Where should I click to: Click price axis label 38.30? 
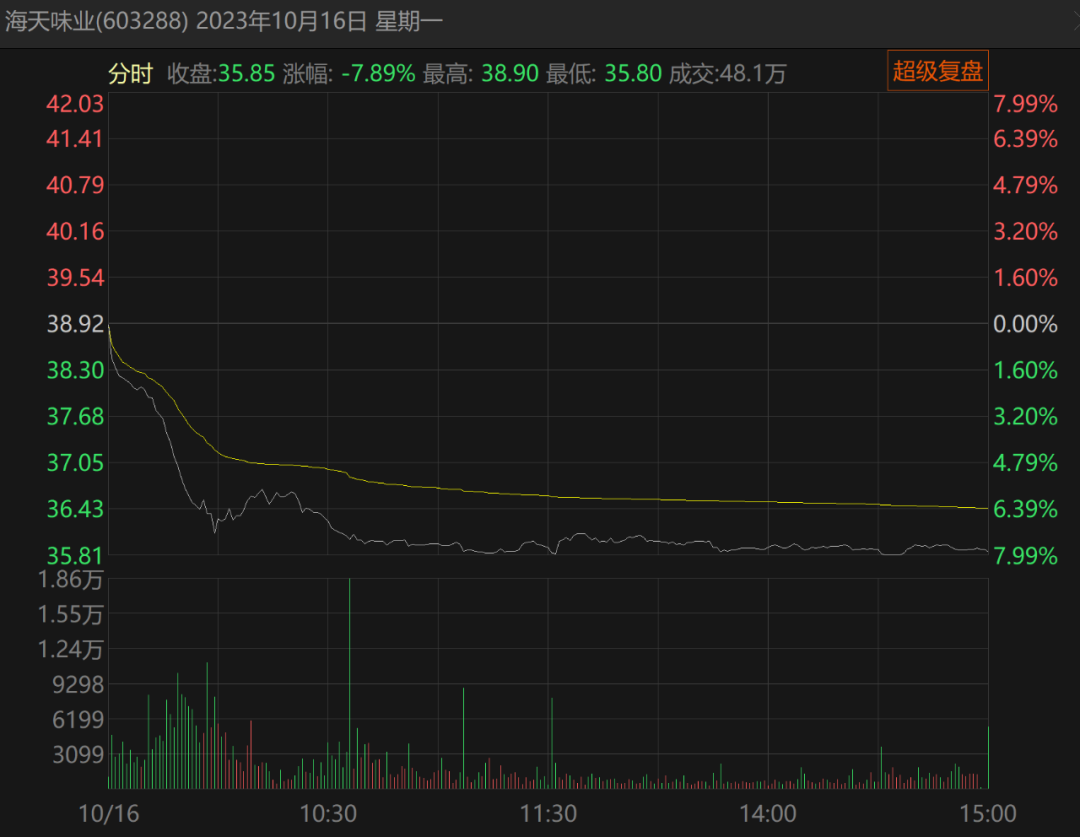tap(75, 371)
